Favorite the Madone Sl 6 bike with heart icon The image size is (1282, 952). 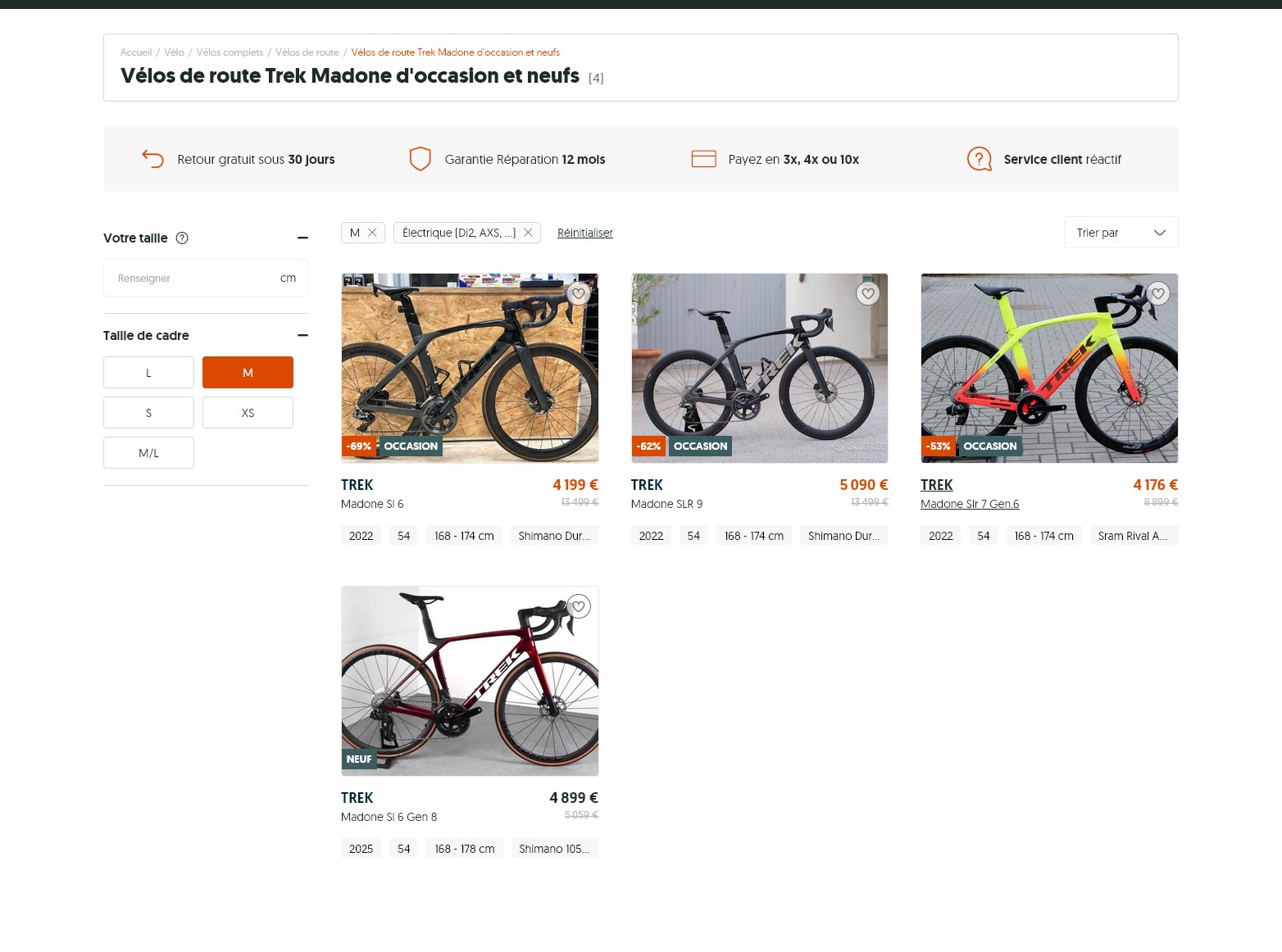click(x=579, y=293)
